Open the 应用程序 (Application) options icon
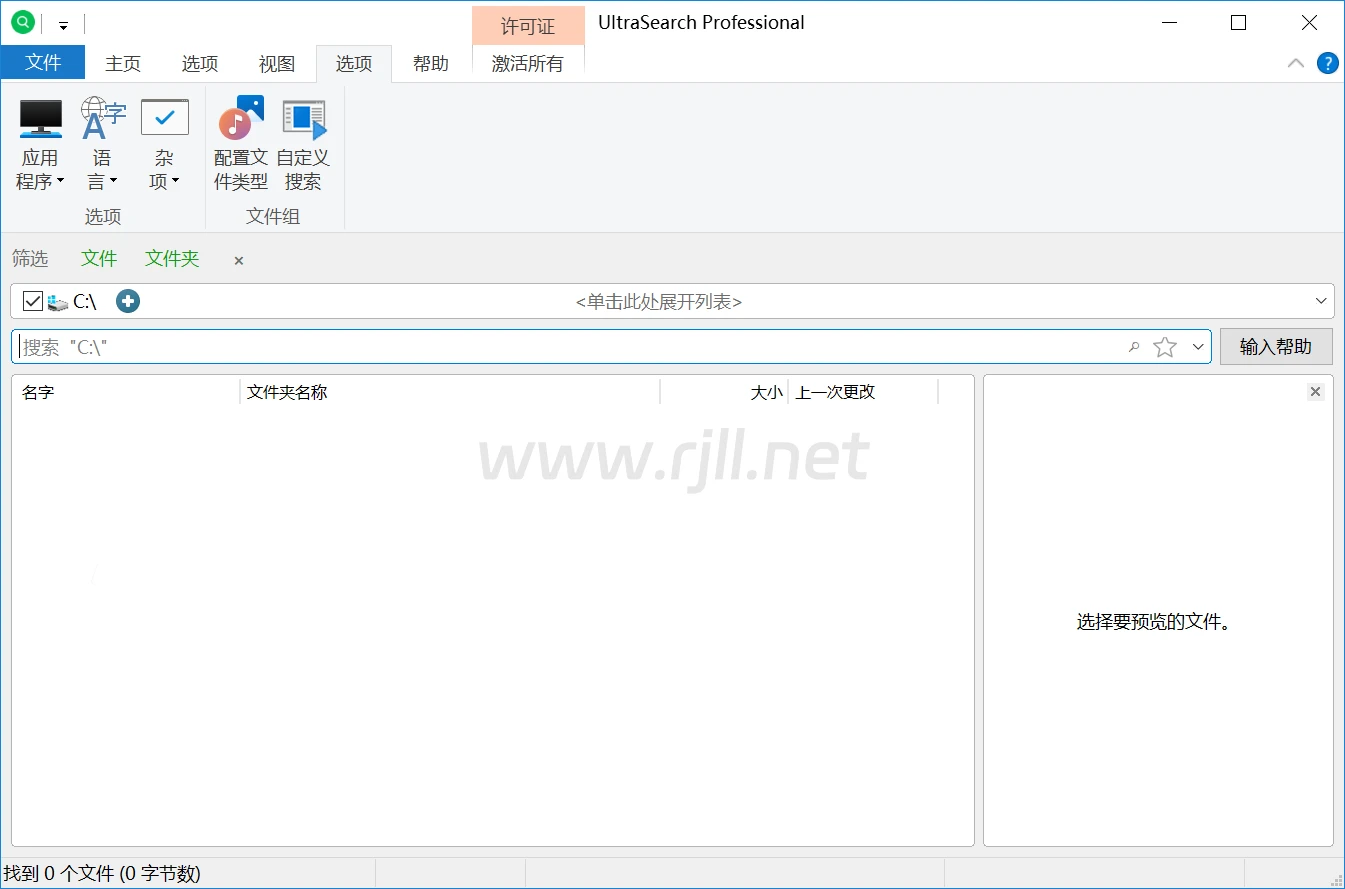 coord(41,120)
